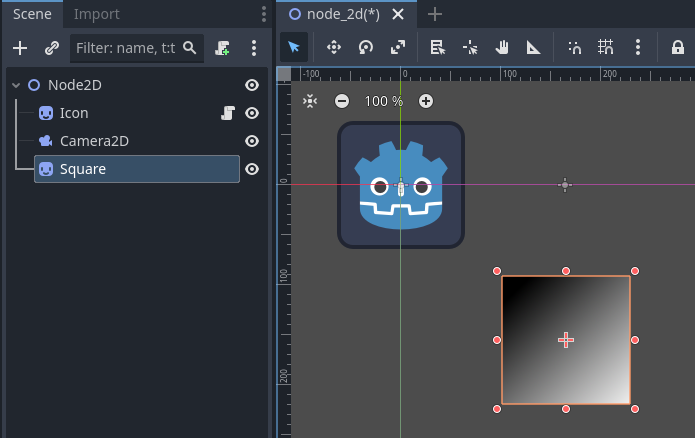Toggle visibility of Node2D
This screenshot has height=438, width=695.
tap(252, 85)
